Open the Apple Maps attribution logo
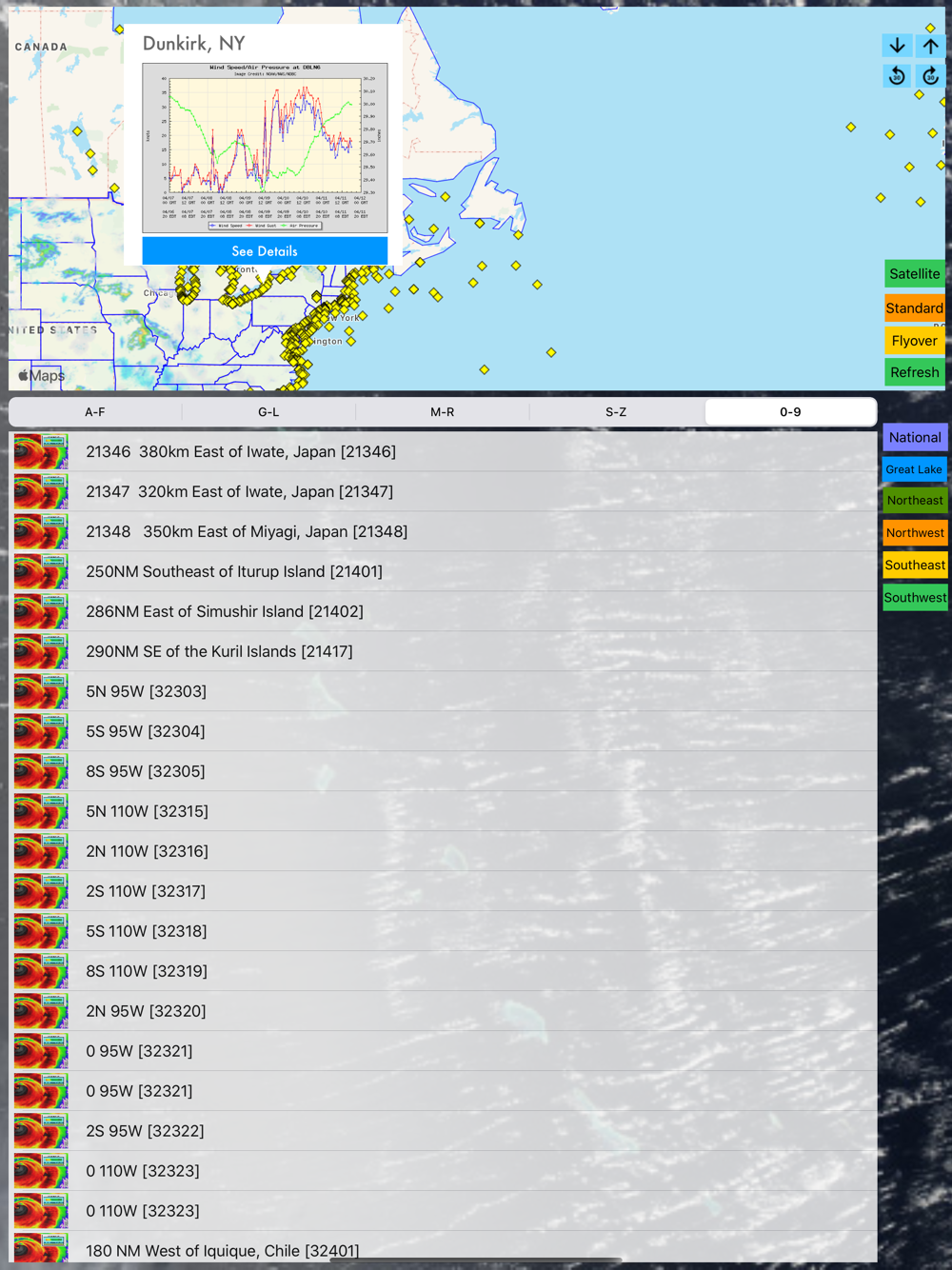Image resolution: width=952 pixels, height=1270 pixels. pos(42,375)
